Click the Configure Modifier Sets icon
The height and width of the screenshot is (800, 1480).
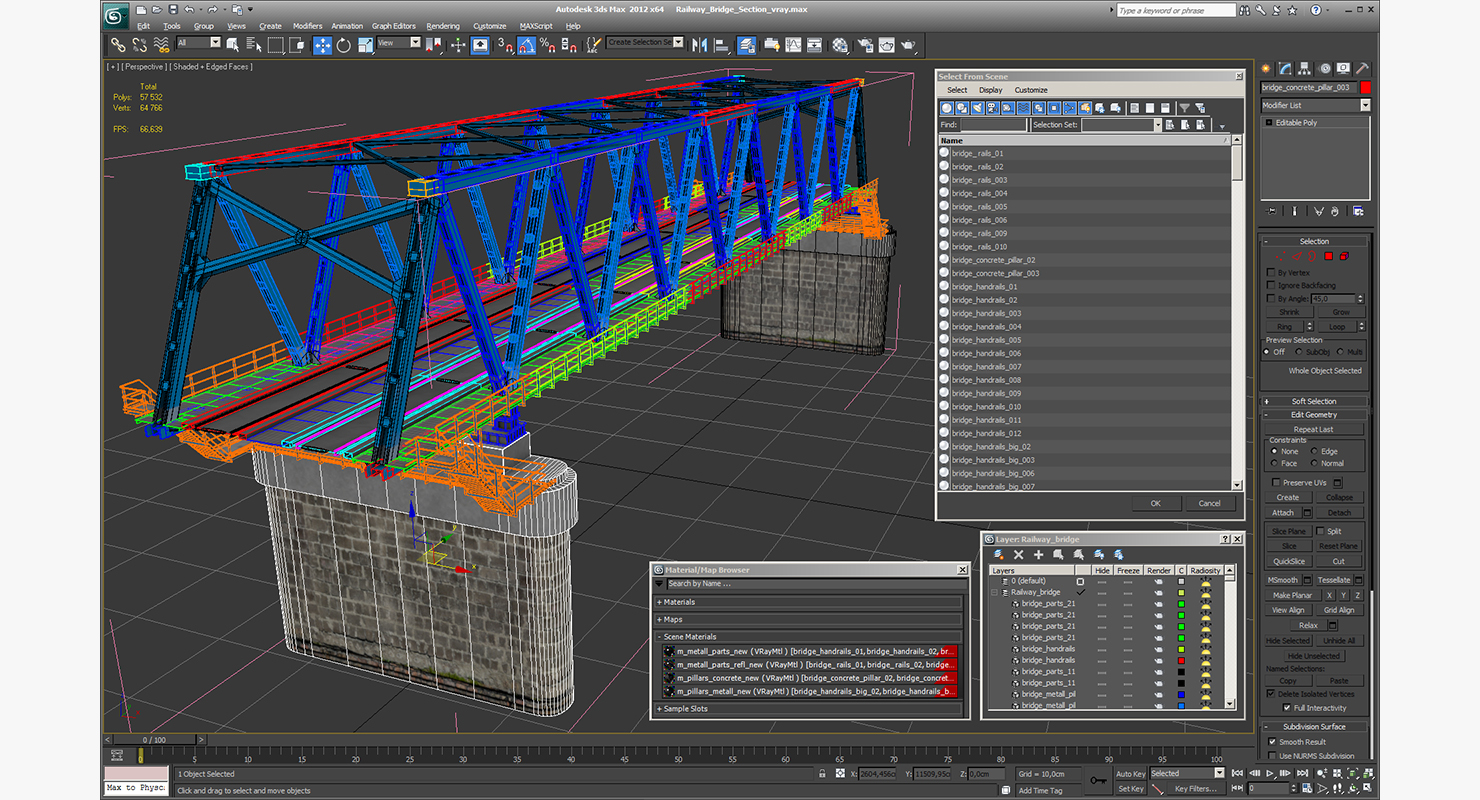(x=1358, y=211)
